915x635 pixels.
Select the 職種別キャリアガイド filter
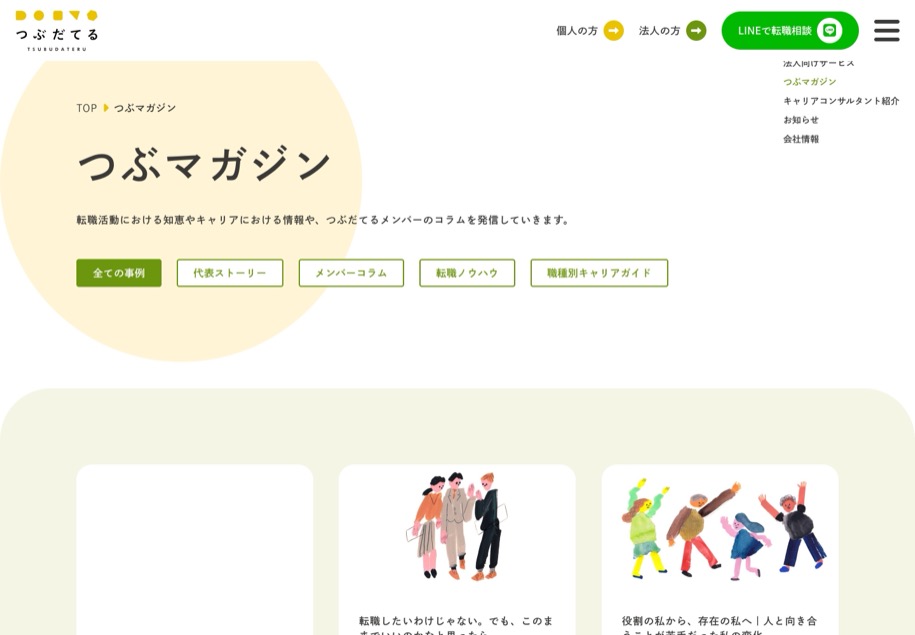(x=599, y=273)
